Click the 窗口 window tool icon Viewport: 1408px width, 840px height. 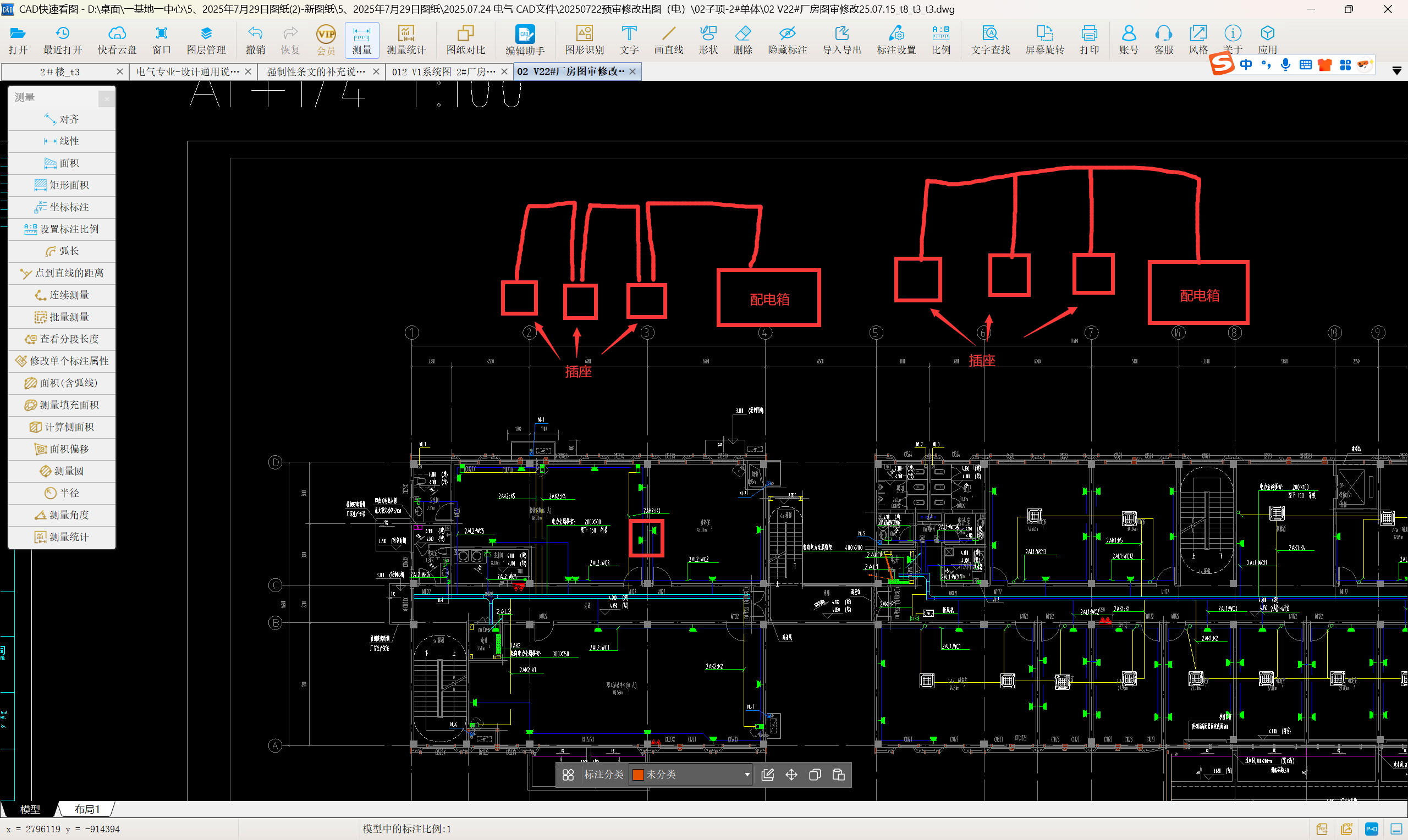pyautogui.click(x=161, y=40)
